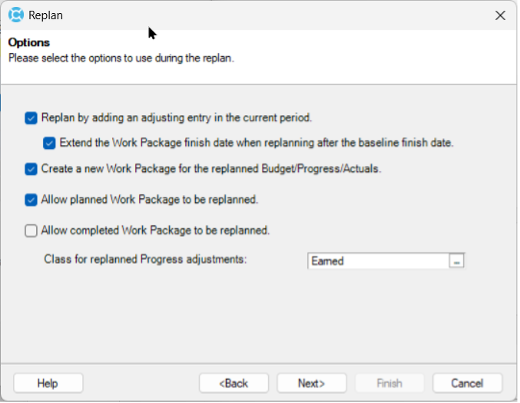Click the Class field showing 'Earned'
The image size is (520, 403).
point(378,261)
